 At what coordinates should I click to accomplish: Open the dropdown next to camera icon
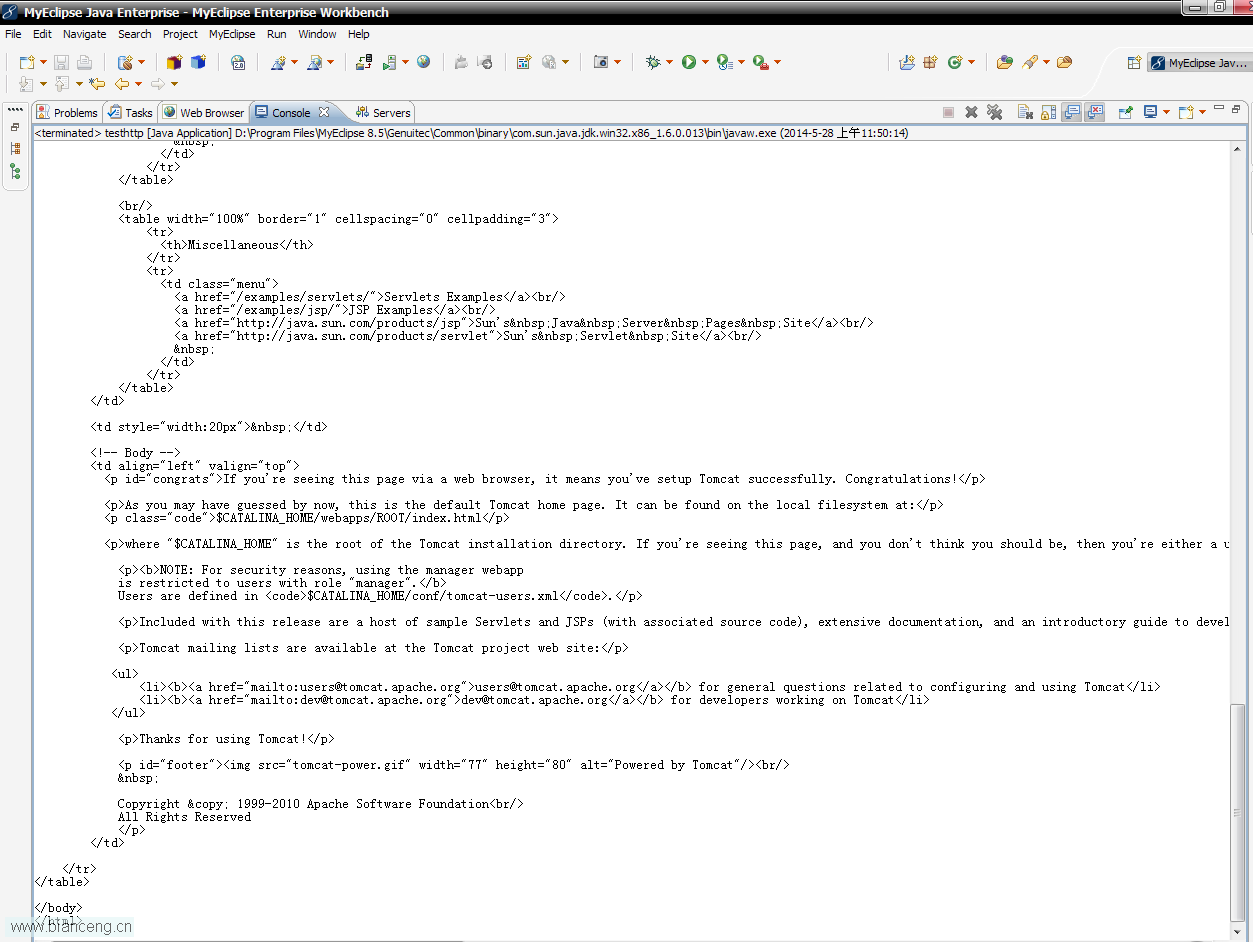click(617, 63)
